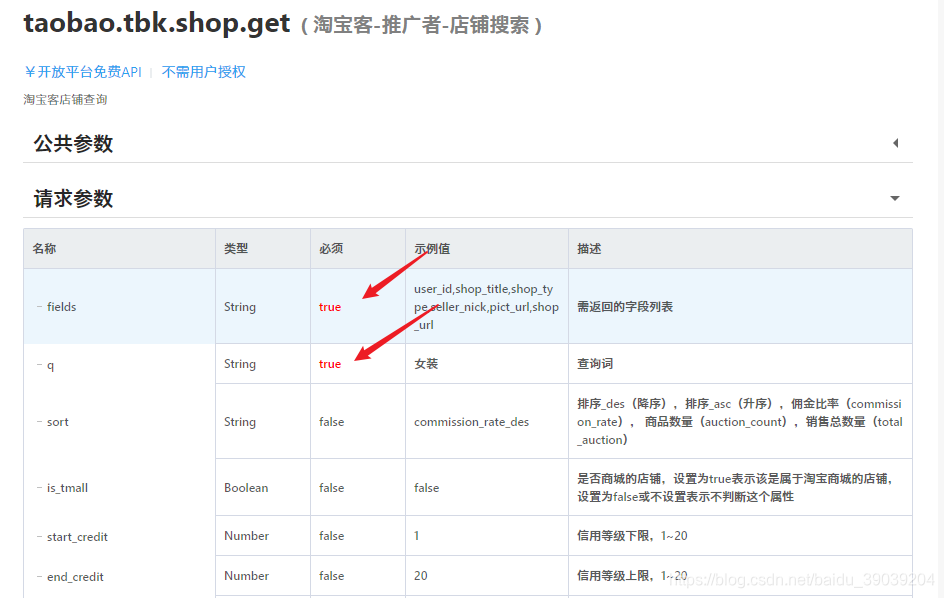
Task: Click the String type in q row
Action: click(x=240, y=364)
